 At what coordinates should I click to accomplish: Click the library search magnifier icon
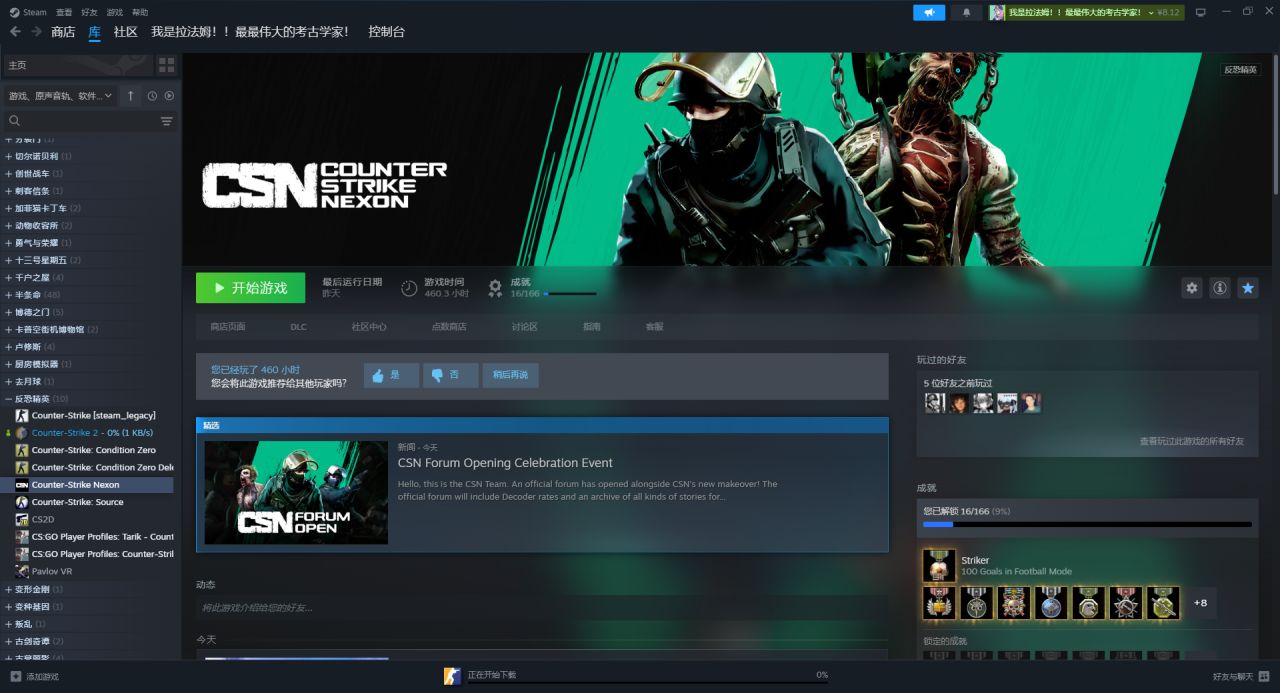pos(14,121)
